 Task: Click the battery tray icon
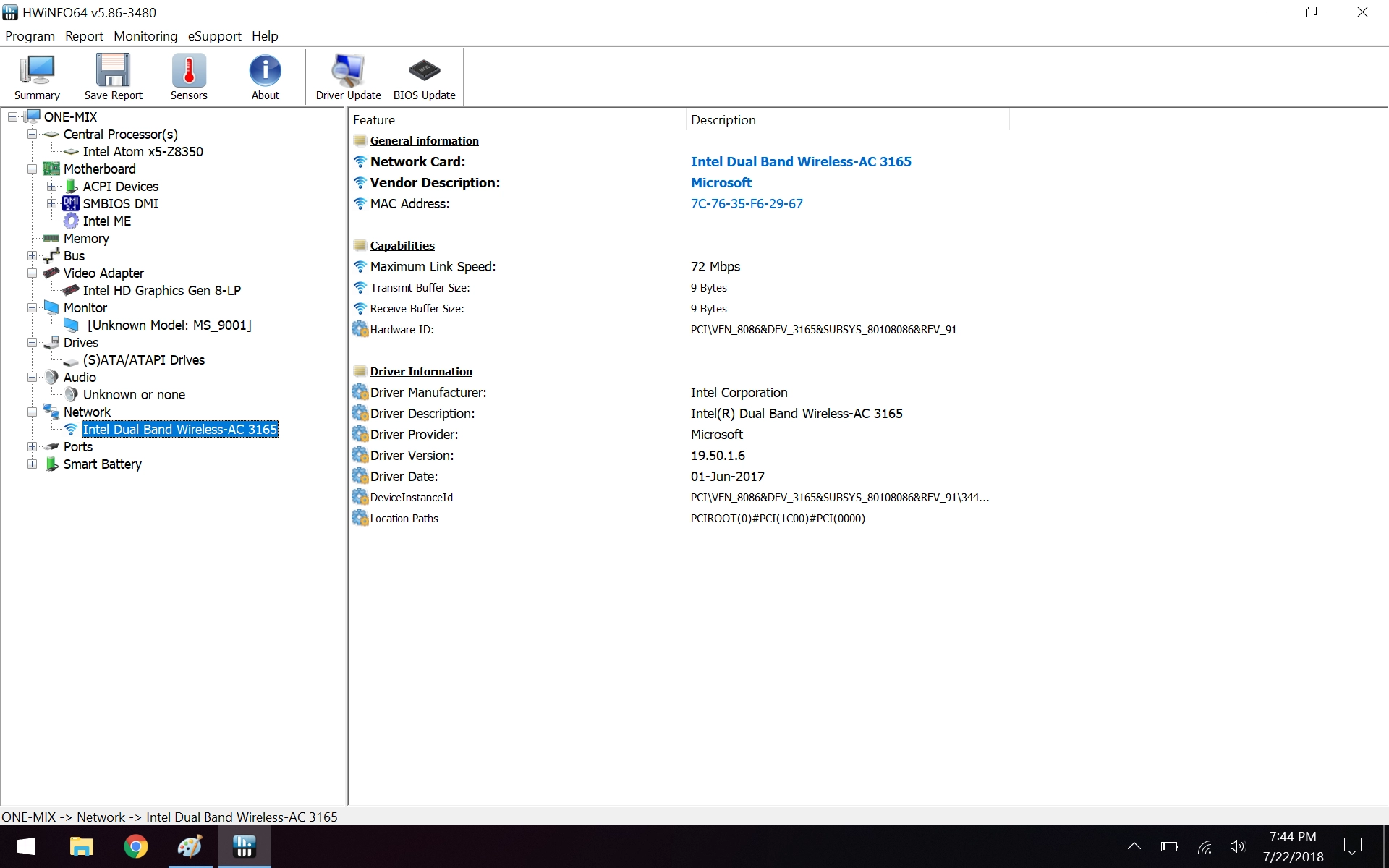1169,847
